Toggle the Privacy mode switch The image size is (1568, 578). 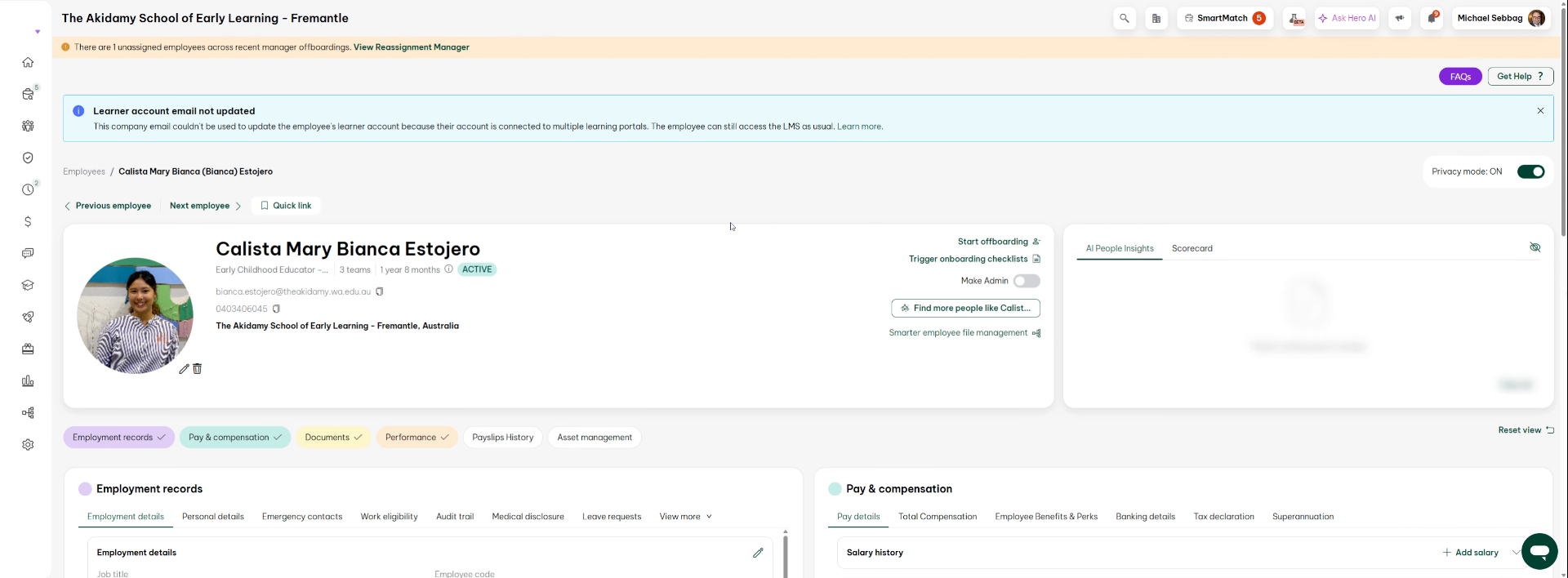click(1530, 171)
